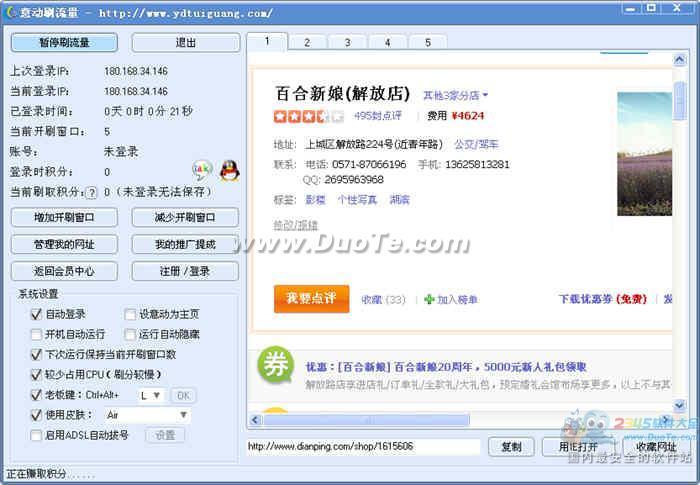700x485 pixels.
Task: Expand the 其他3家分店 dropdown
Action: pos(455,96)
